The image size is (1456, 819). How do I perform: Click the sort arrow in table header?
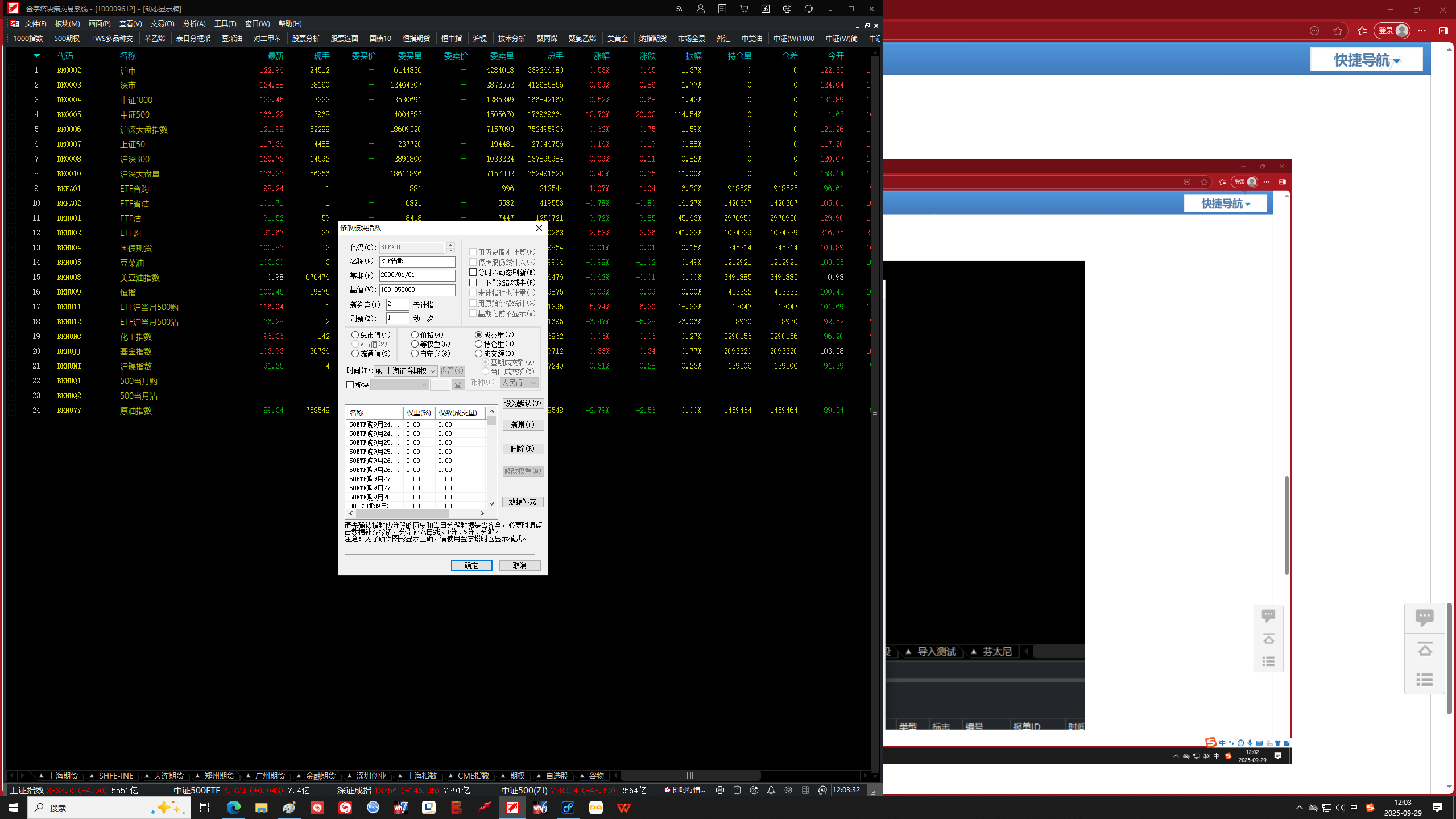click(x=36, y=56)
